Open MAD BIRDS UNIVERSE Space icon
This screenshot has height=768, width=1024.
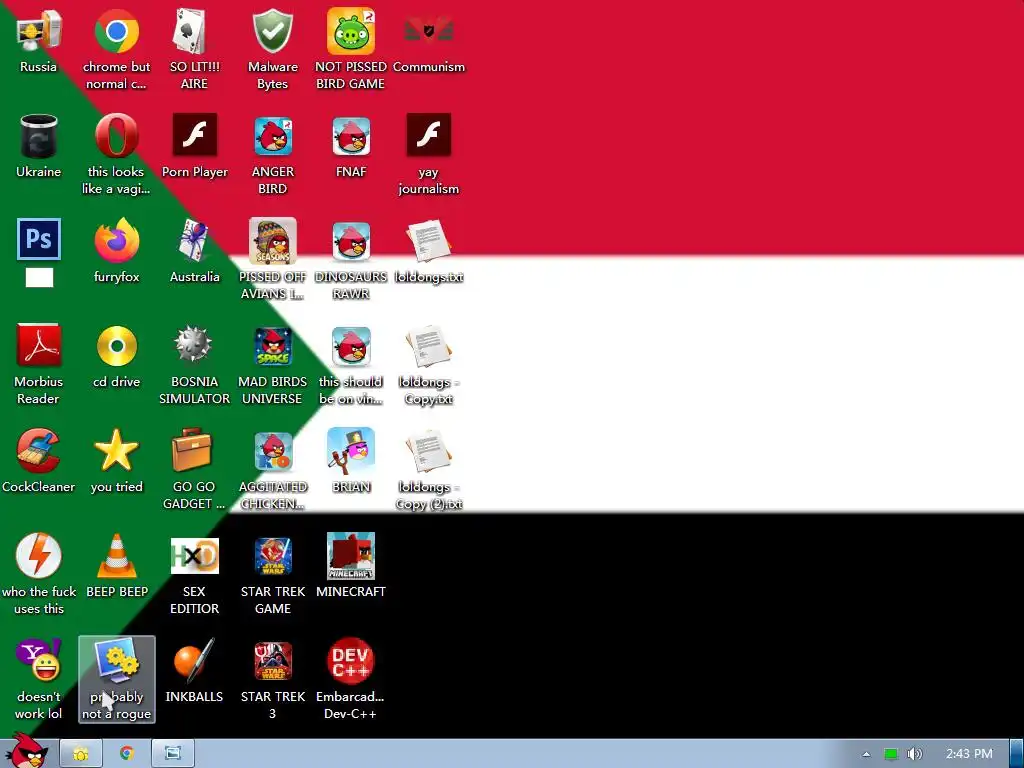coord(272,346)
